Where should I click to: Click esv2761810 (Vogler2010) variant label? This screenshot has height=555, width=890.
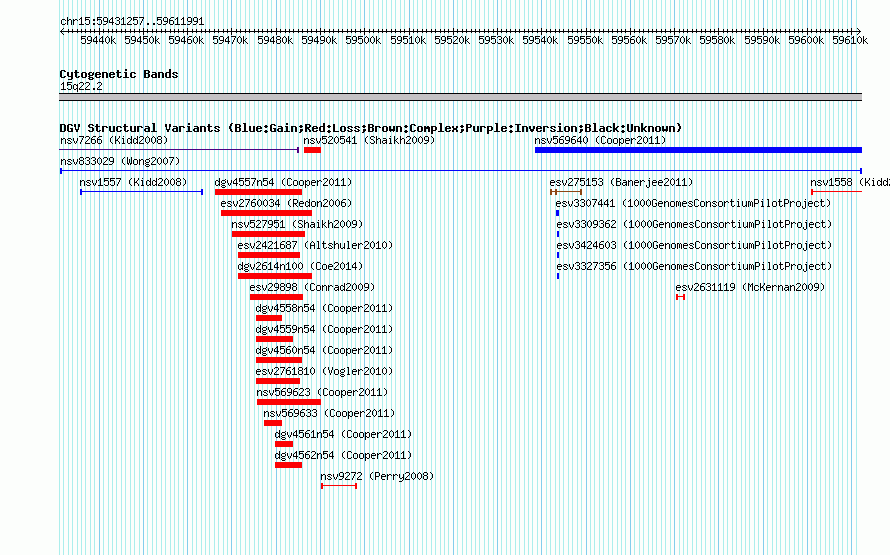point(324,371)
